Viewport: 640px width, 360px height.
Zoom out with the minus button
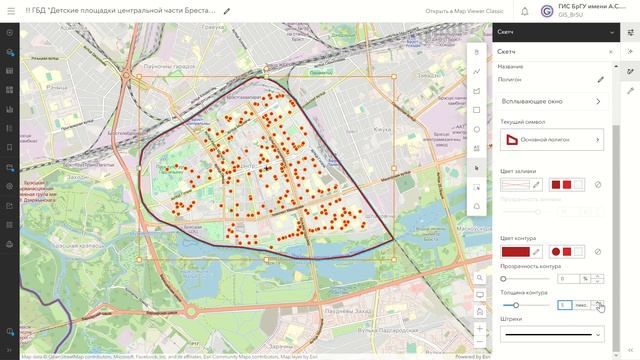480,342
